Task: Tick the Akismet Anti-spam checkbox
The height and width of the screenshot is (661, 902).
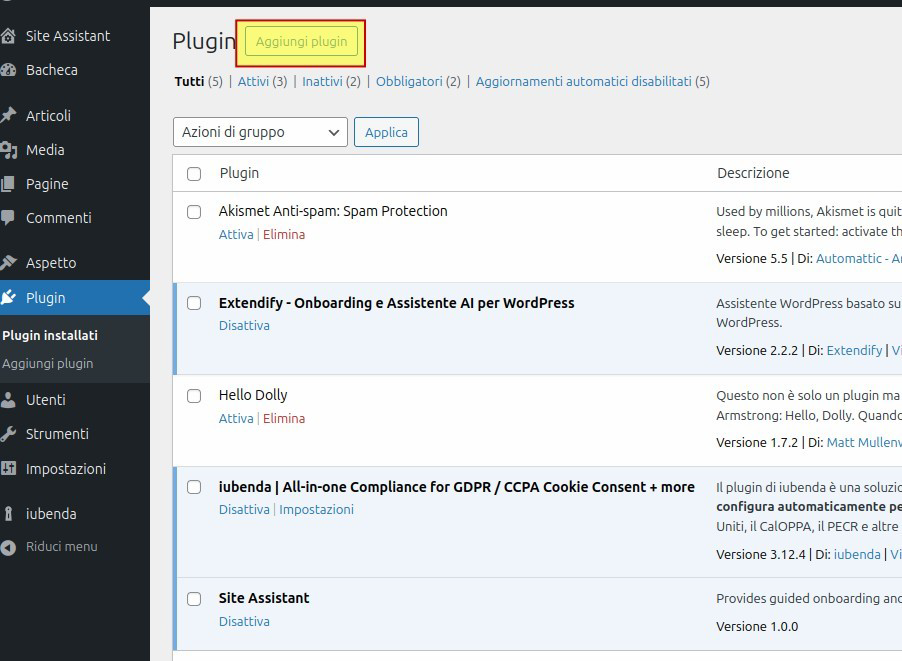Action: 194,212
